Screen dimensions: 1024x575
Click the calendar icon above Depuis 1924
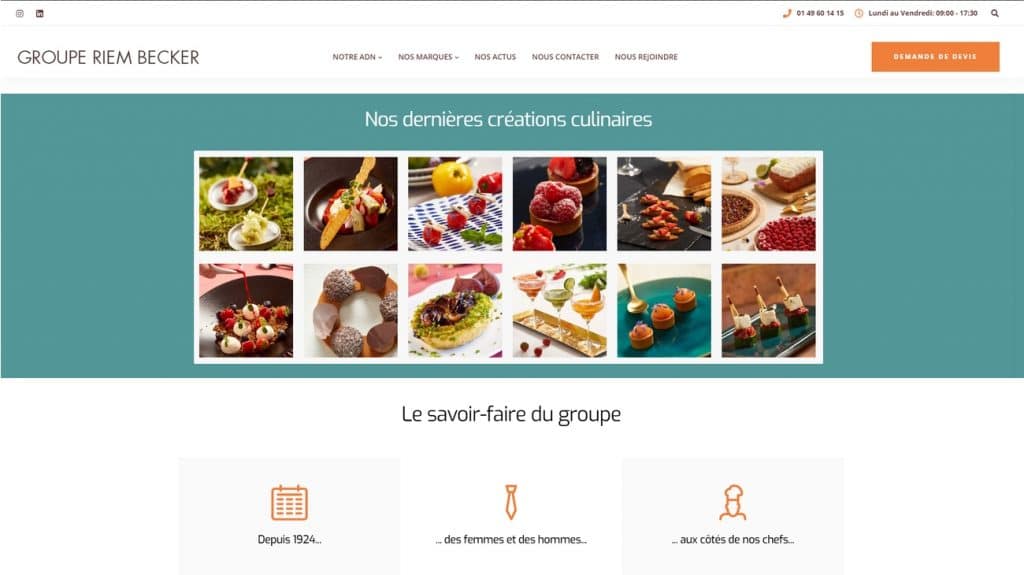[x=289, y=502]
